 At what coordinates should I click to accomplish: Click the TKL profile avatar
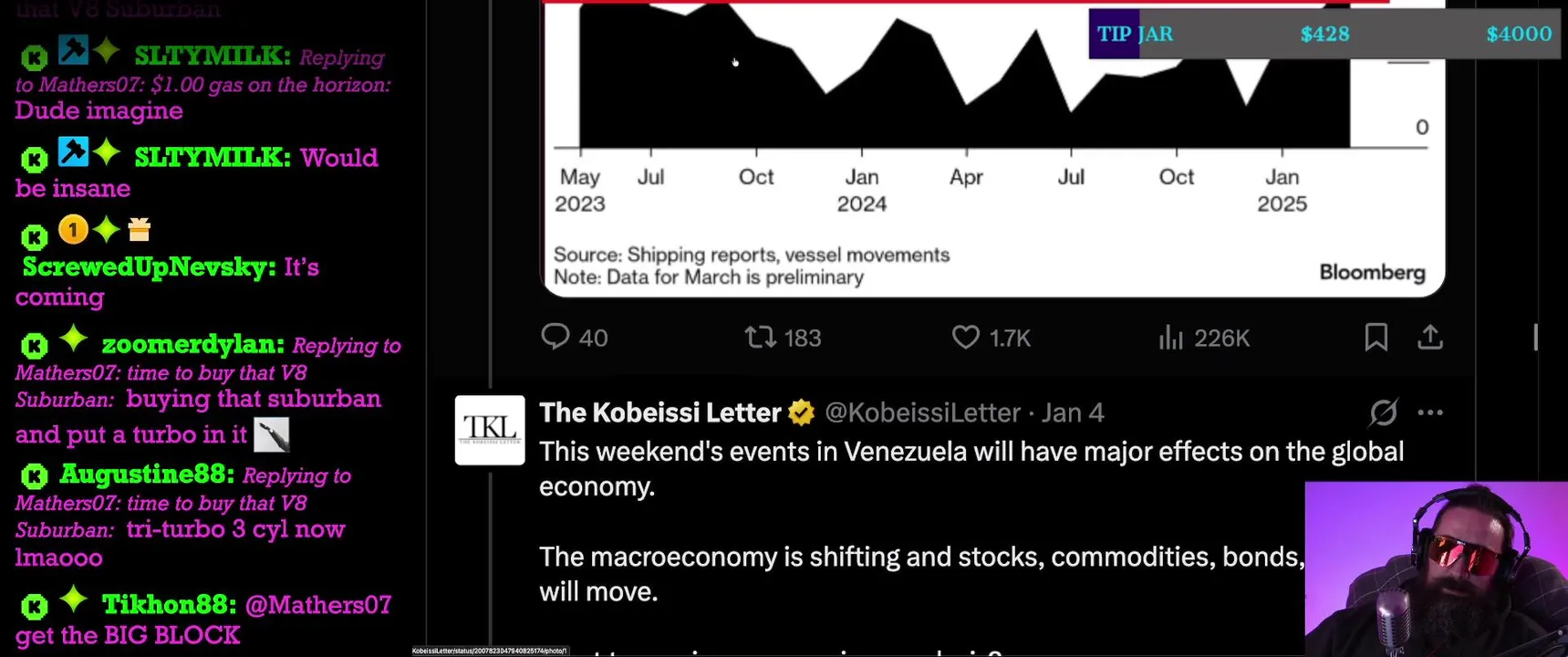click(490, 430)
